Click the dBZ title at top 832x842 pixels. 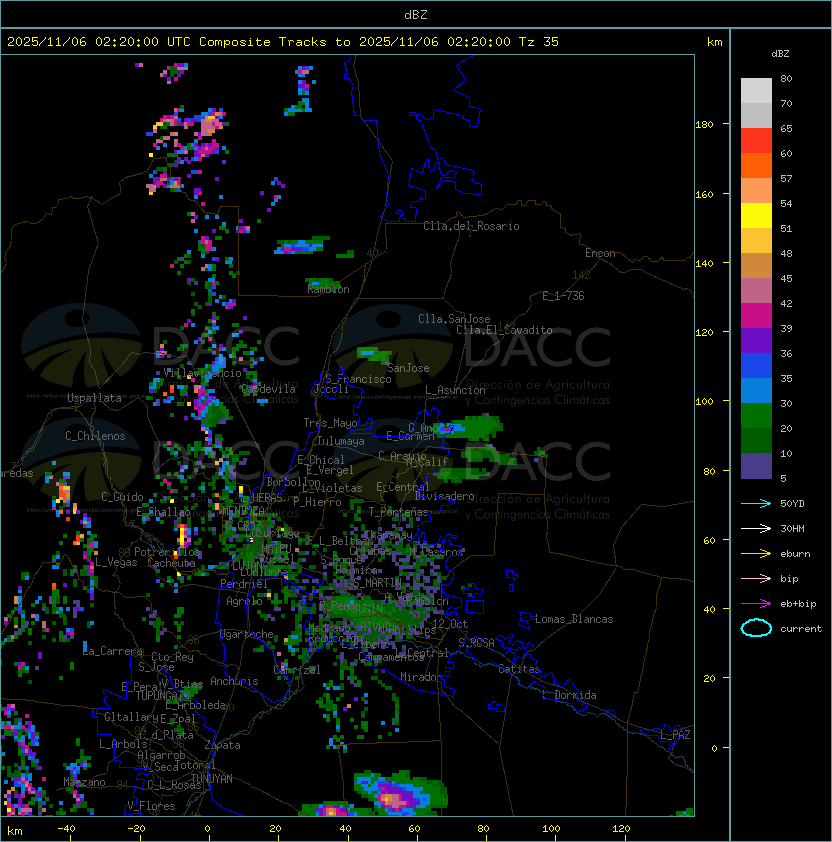click(416, 14)
